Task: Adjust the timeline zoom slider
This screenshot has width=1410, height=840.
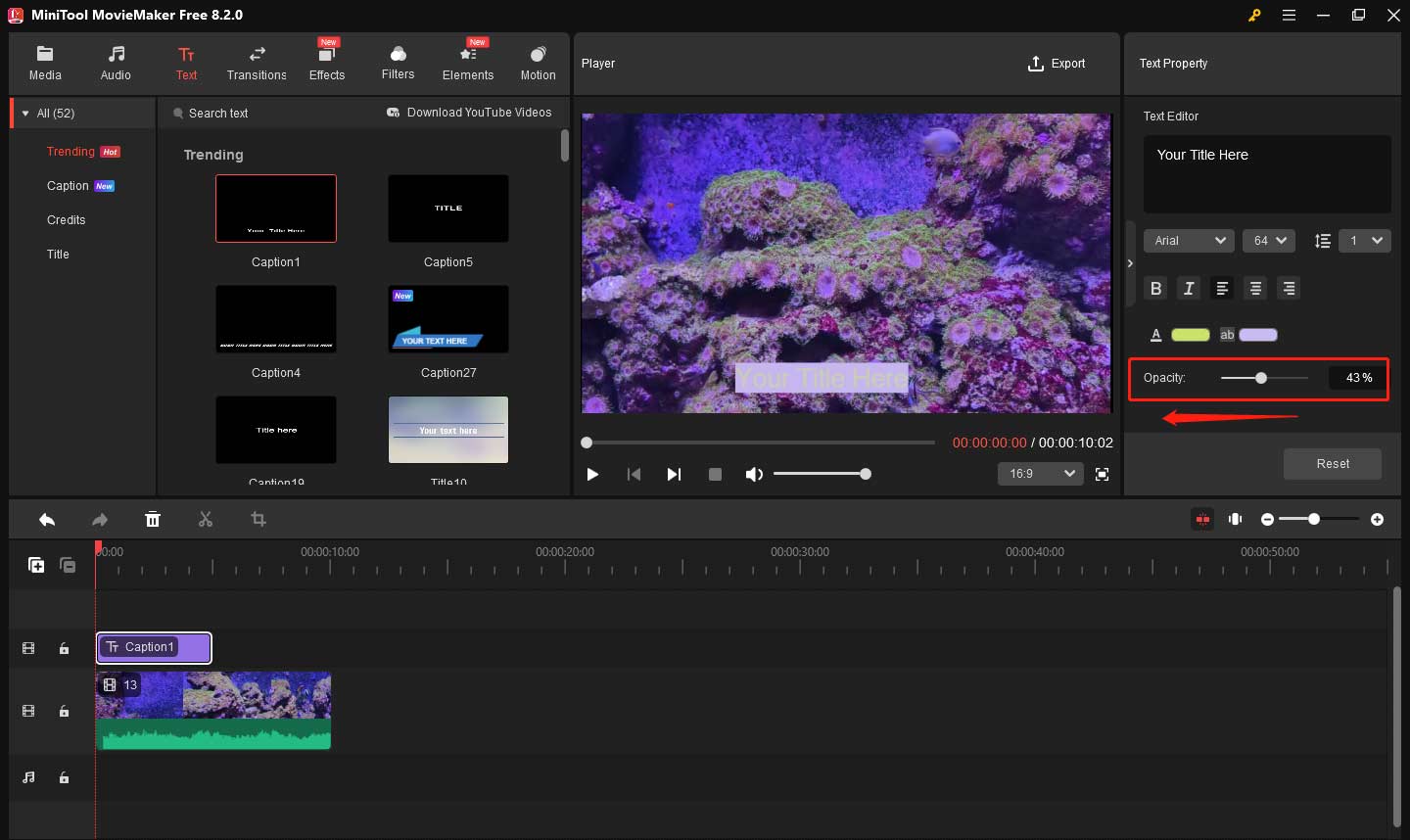Action: [1319, 519]
